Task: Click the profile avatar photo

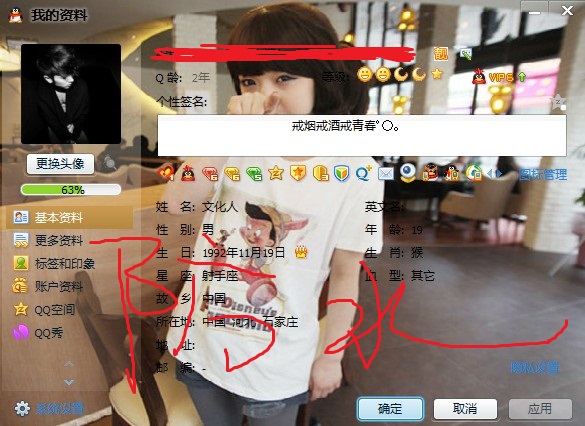Action: tap(71, 94)
